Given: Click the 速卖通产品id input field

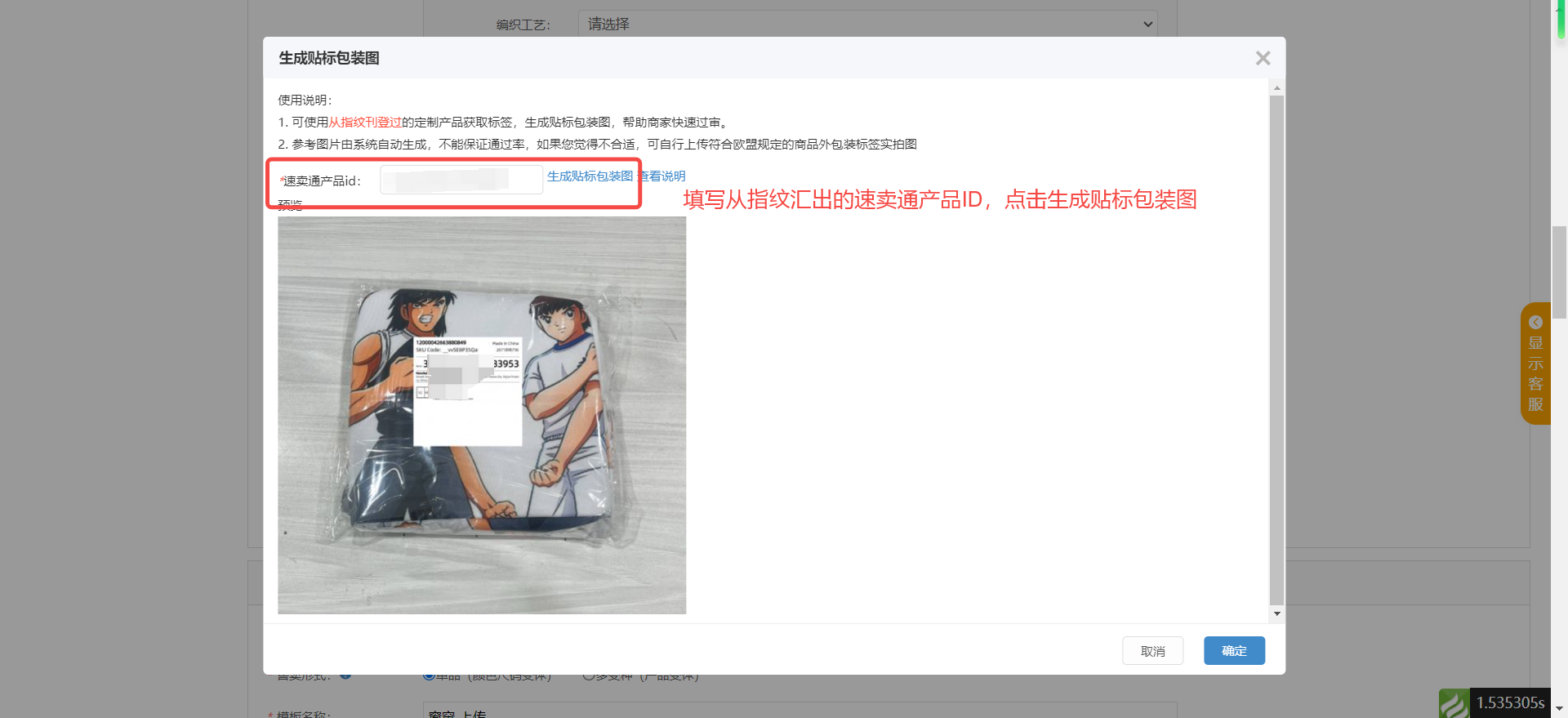Looking at the screenshot, I should [461, 180].
